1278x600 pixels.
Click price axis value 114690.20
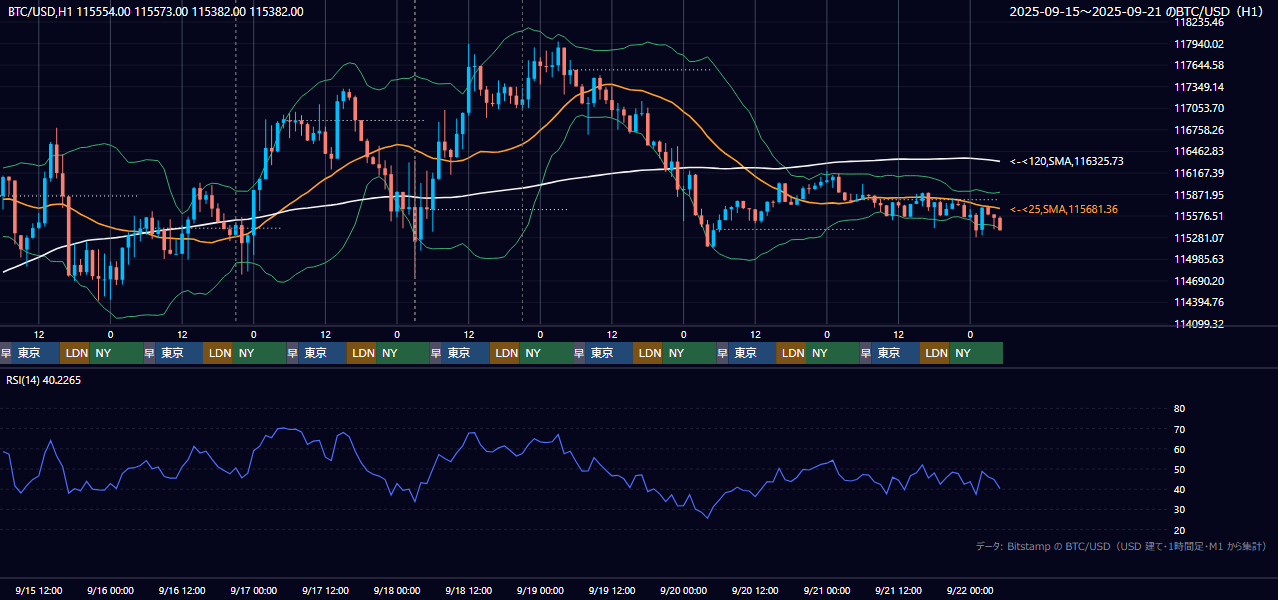coord(1200,281)
